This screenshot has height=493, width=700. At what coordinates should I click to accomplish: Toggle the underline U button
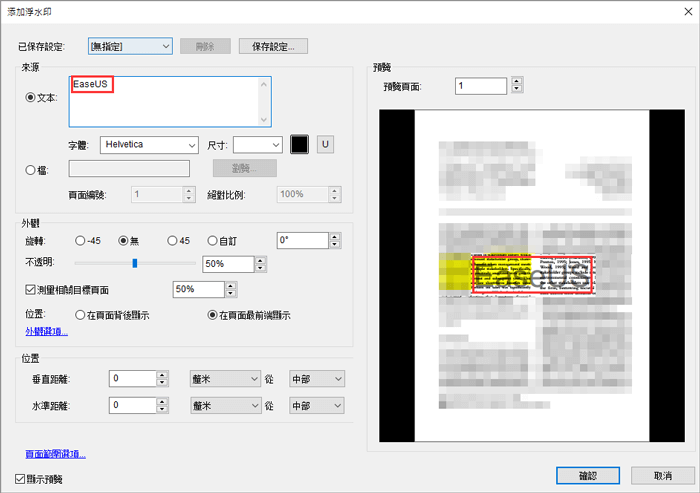point(325,144)
